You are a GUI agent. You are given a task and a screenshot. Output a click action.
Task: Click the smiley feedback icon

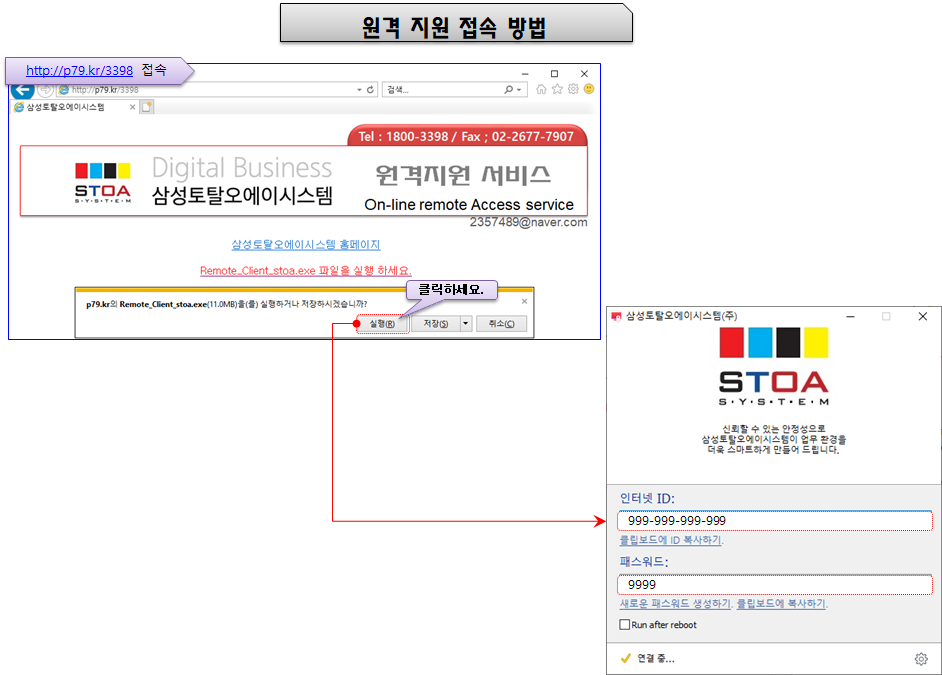coord(589,90)
